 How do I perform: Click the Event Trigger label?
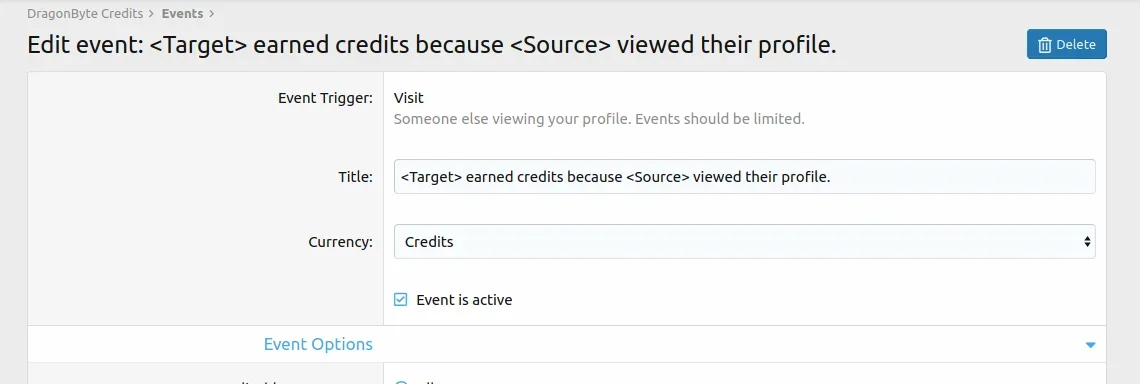point(326,97)
